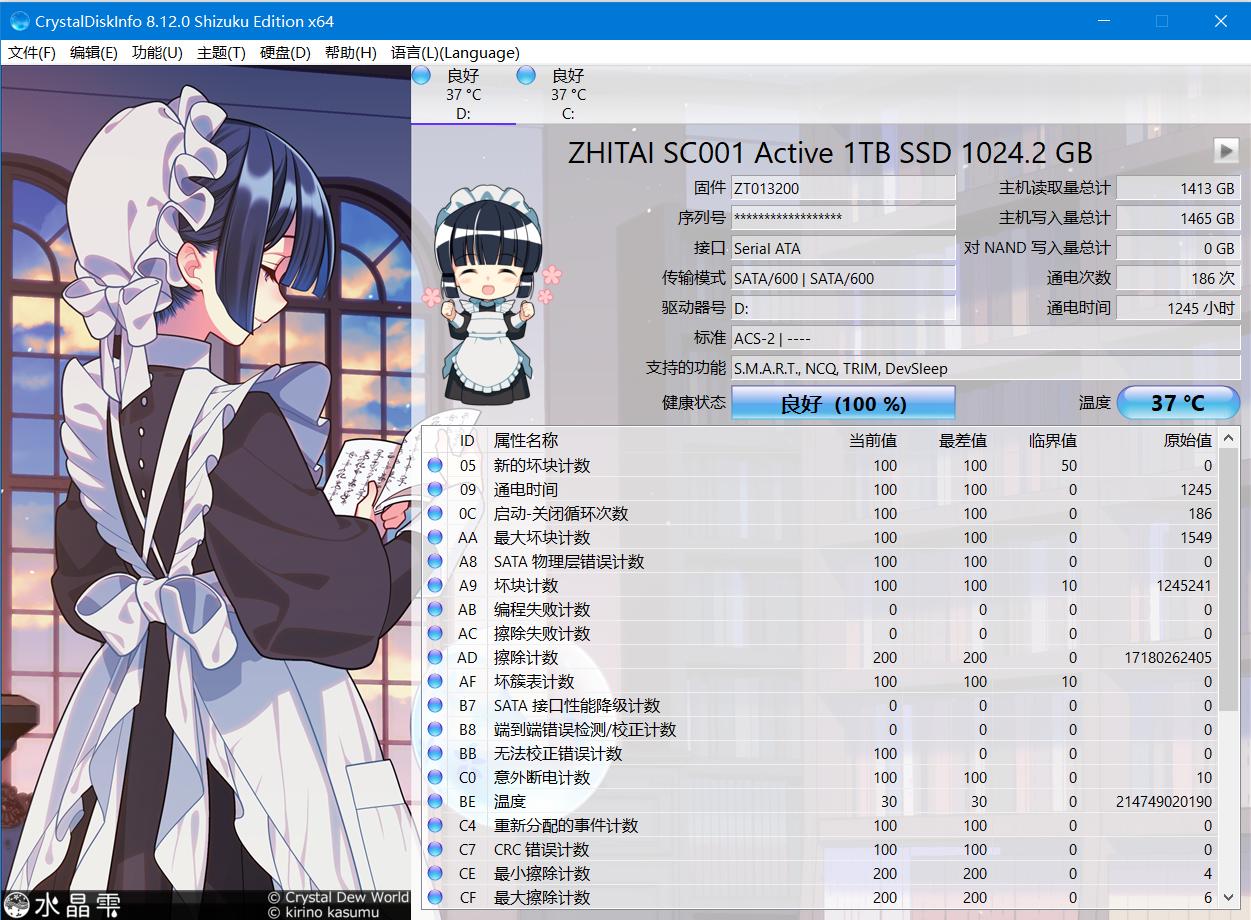Screen dimensions: 1251x920
Task: Click the 主机读取量总计 value 1413 GB
Action: tap(1178, 188)
